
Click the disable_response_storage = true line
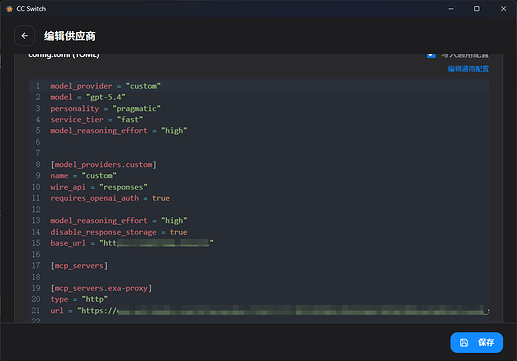click(119, 232)
